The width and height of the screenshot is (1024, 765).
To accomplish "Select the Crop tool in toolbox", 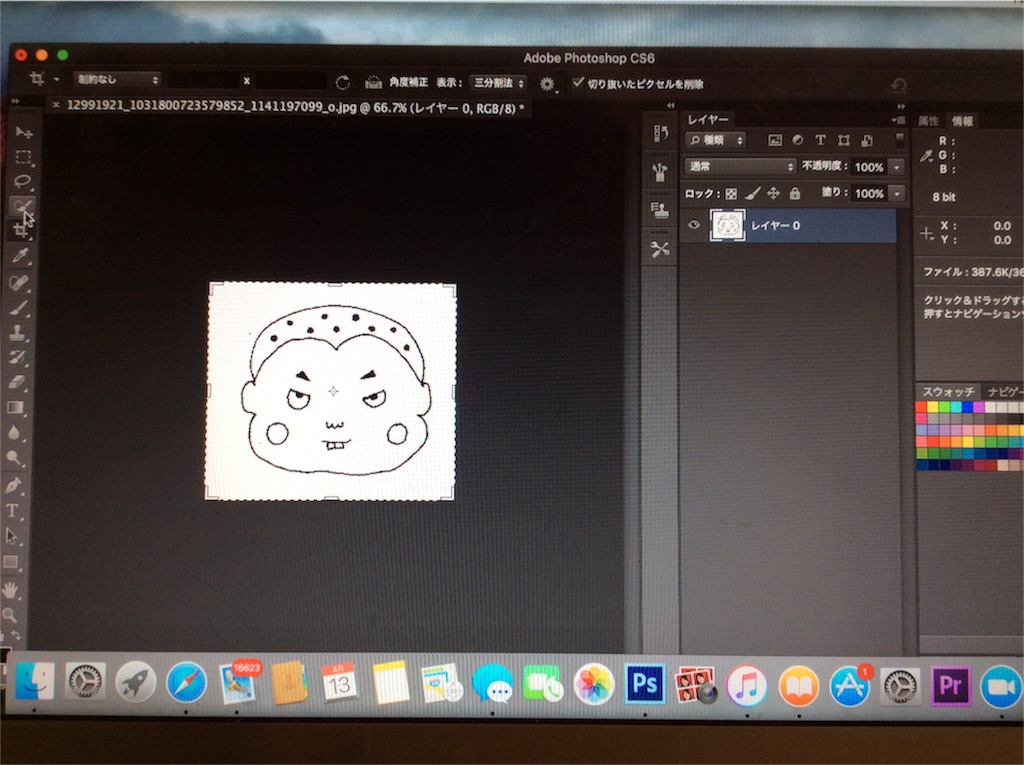I will (21, 230).
